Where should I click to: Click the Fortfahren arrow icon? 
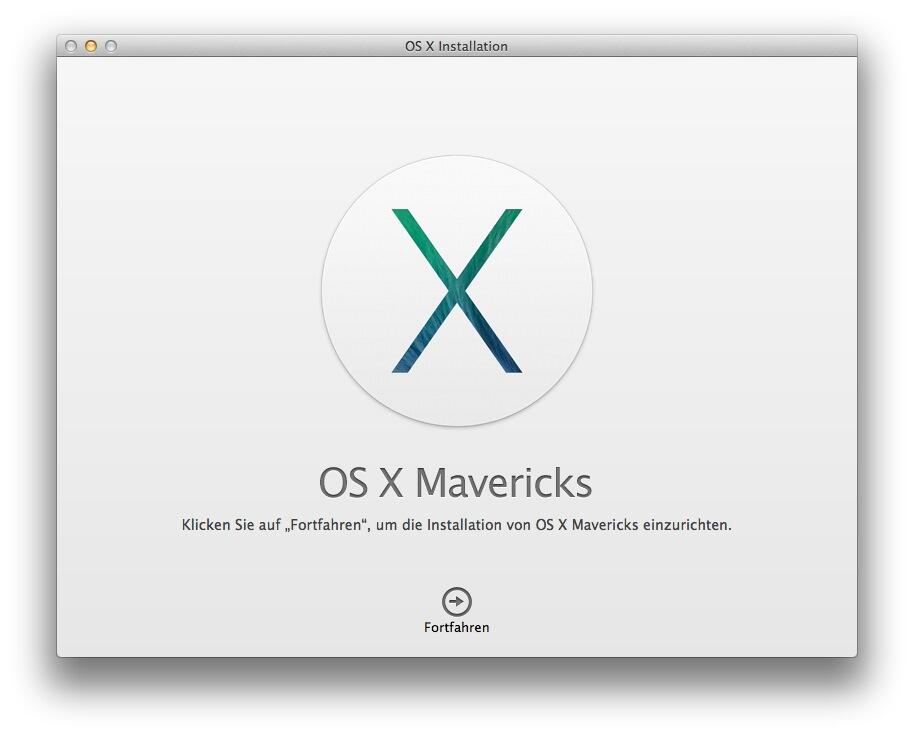(456, 601)
